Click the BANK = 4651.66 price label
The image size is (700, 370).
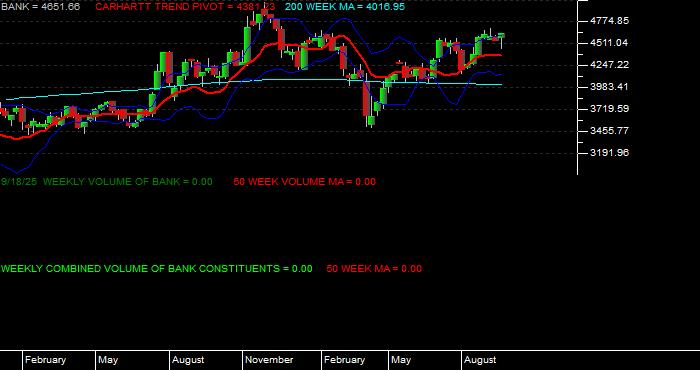click(40, 7)
